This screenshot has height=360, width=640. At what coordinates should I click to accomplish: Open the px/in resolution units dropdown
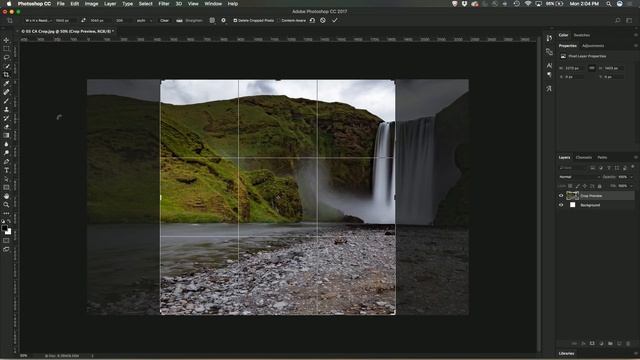point(144,20)
